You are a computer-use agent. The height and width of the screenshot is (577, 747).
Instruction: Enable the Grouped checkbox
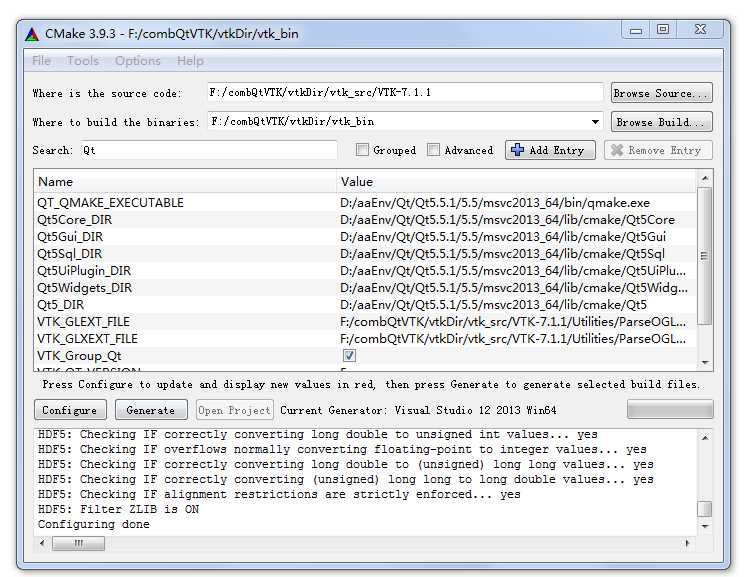tap(362, 150)
